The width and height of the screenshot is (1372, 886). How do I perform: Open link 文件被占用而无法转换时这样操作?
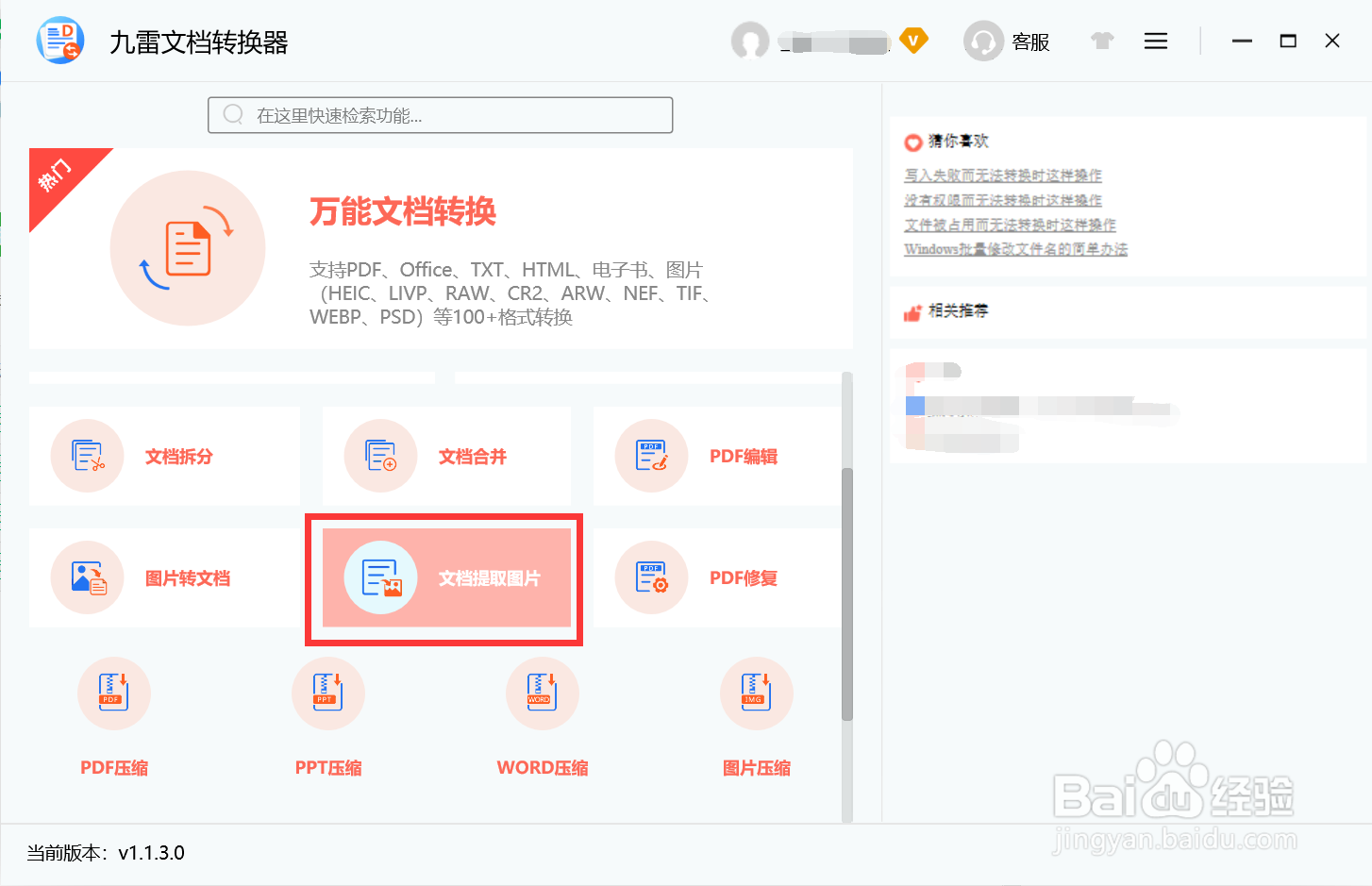(x=1010, y=225)
